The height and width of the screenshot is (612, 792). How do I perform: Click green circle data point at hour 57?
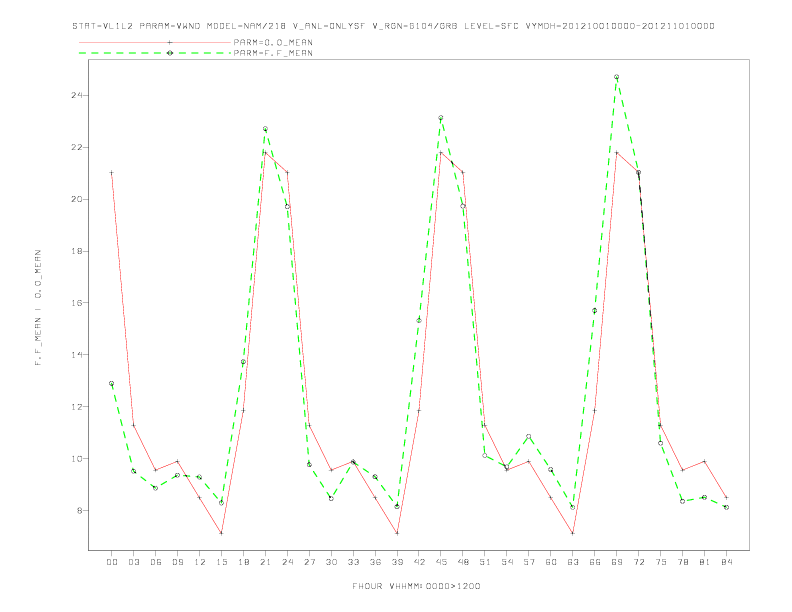(x=529, y=436)
